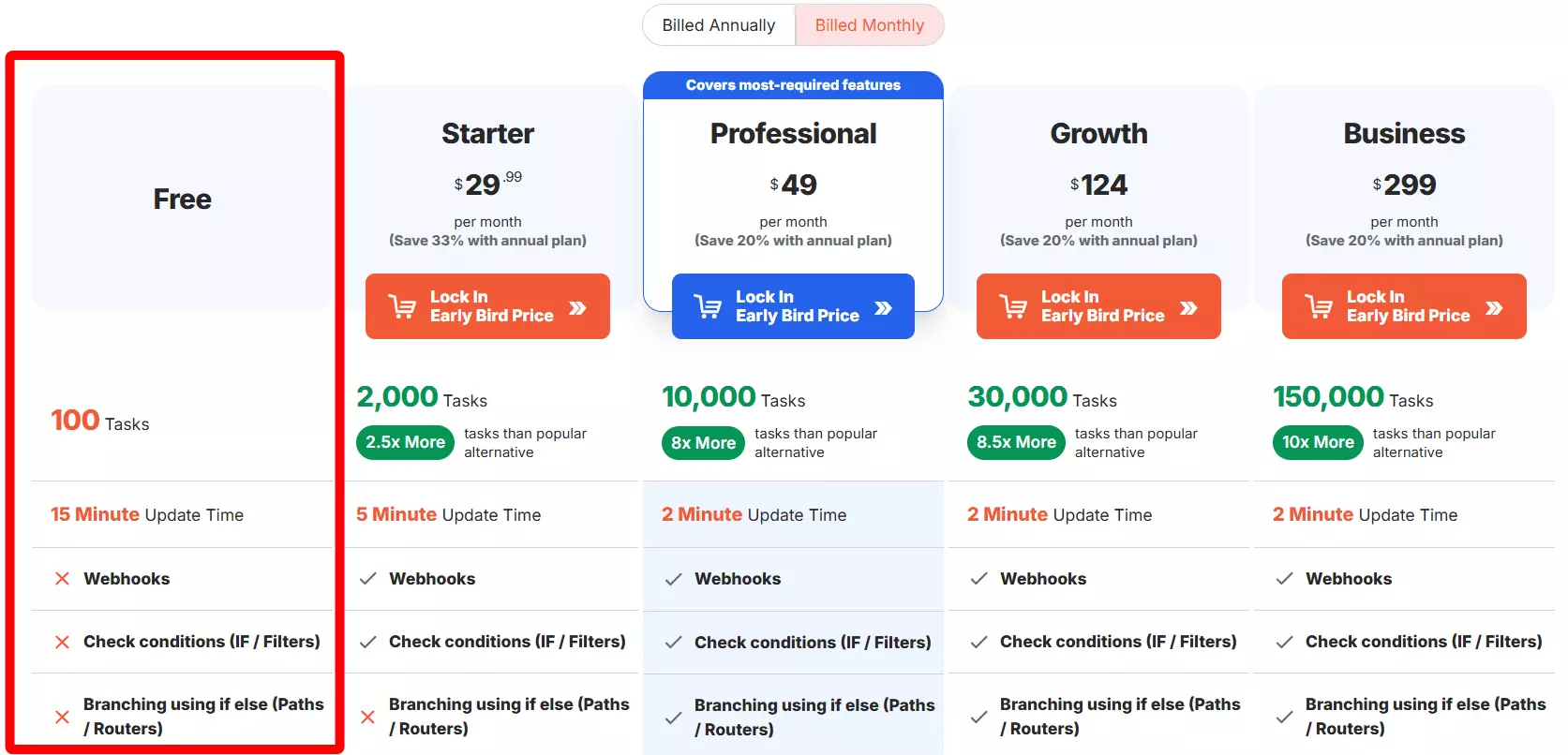The width and height of the screenshot is (1568, 755).
Task: Click the cart icon in Growth plan button
Action: coord(1013,306)
